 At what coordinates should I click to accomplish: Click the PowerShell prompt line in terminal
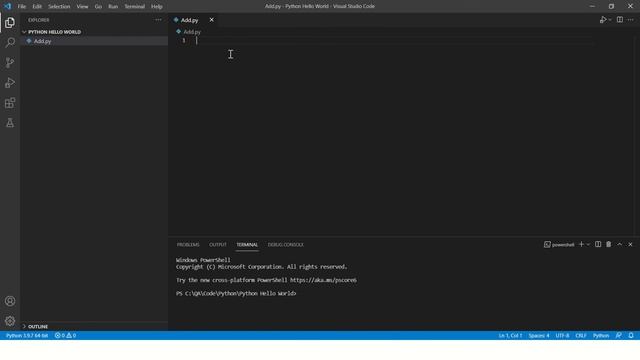(x=236, y=293)
